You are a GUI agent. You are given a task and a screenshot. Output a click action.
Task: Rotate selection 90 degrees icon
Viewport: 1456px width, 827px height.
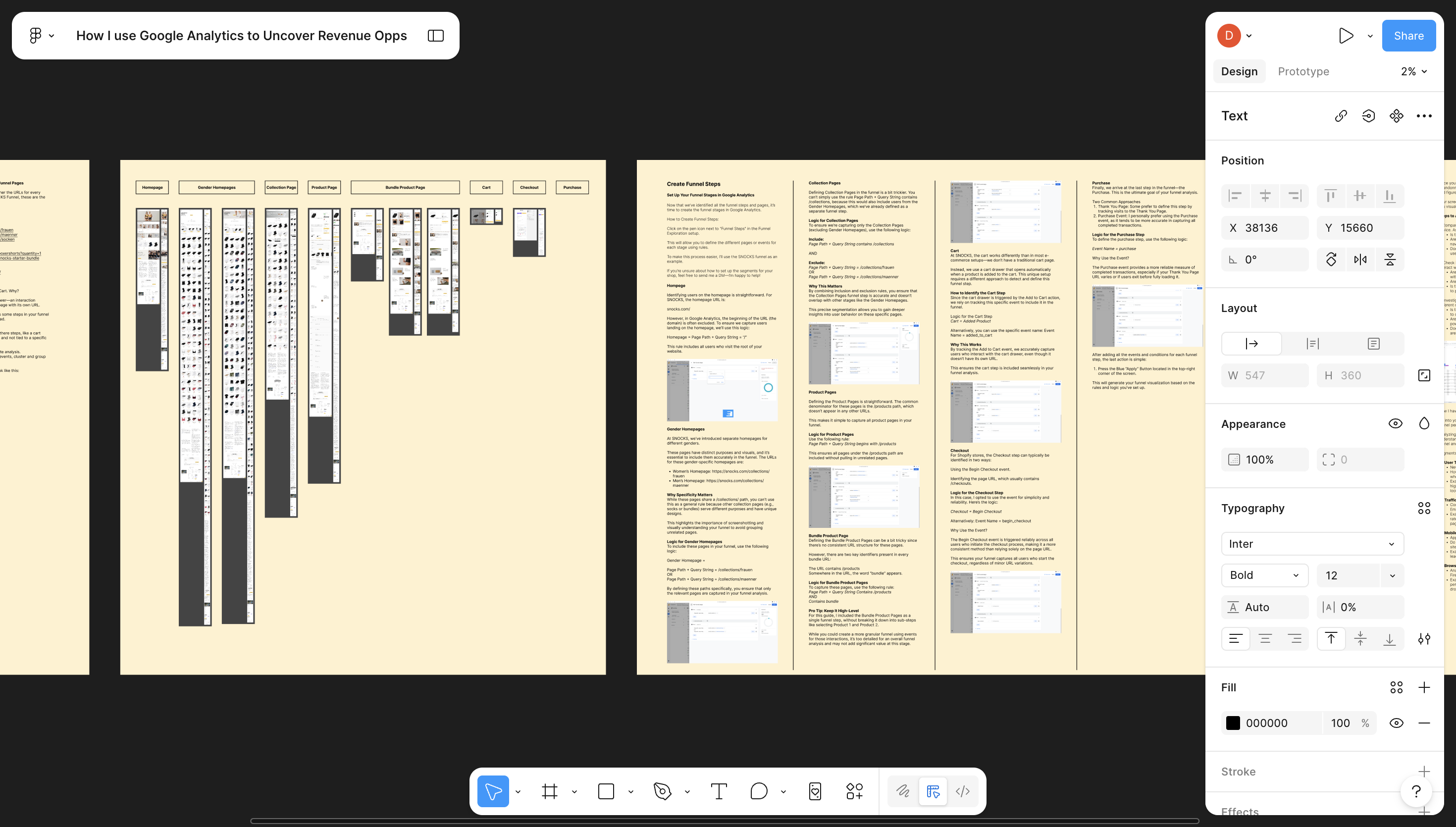[1331, 259]
